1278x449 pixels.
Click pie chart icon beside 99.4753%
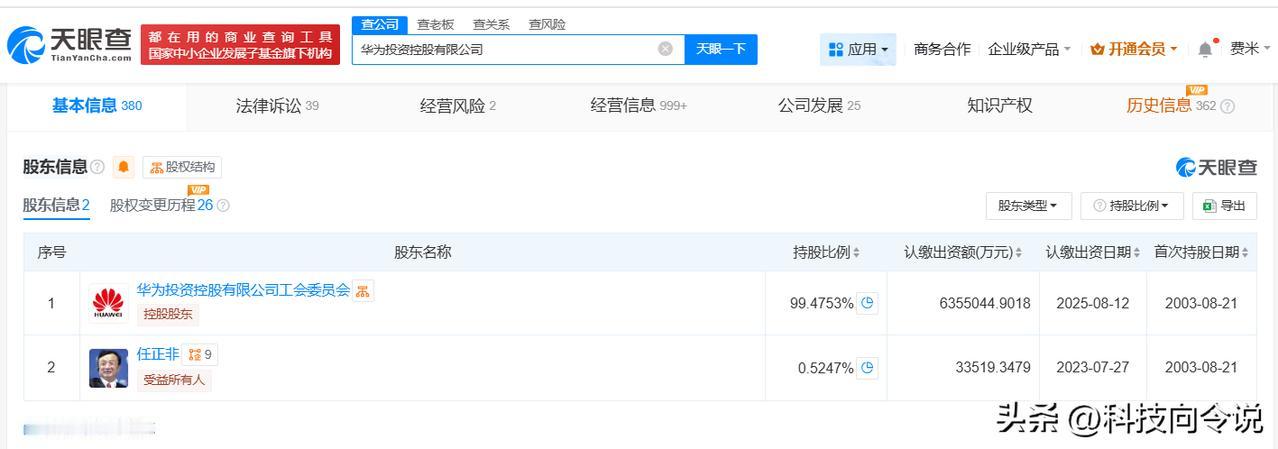click(x=867, y=303)
